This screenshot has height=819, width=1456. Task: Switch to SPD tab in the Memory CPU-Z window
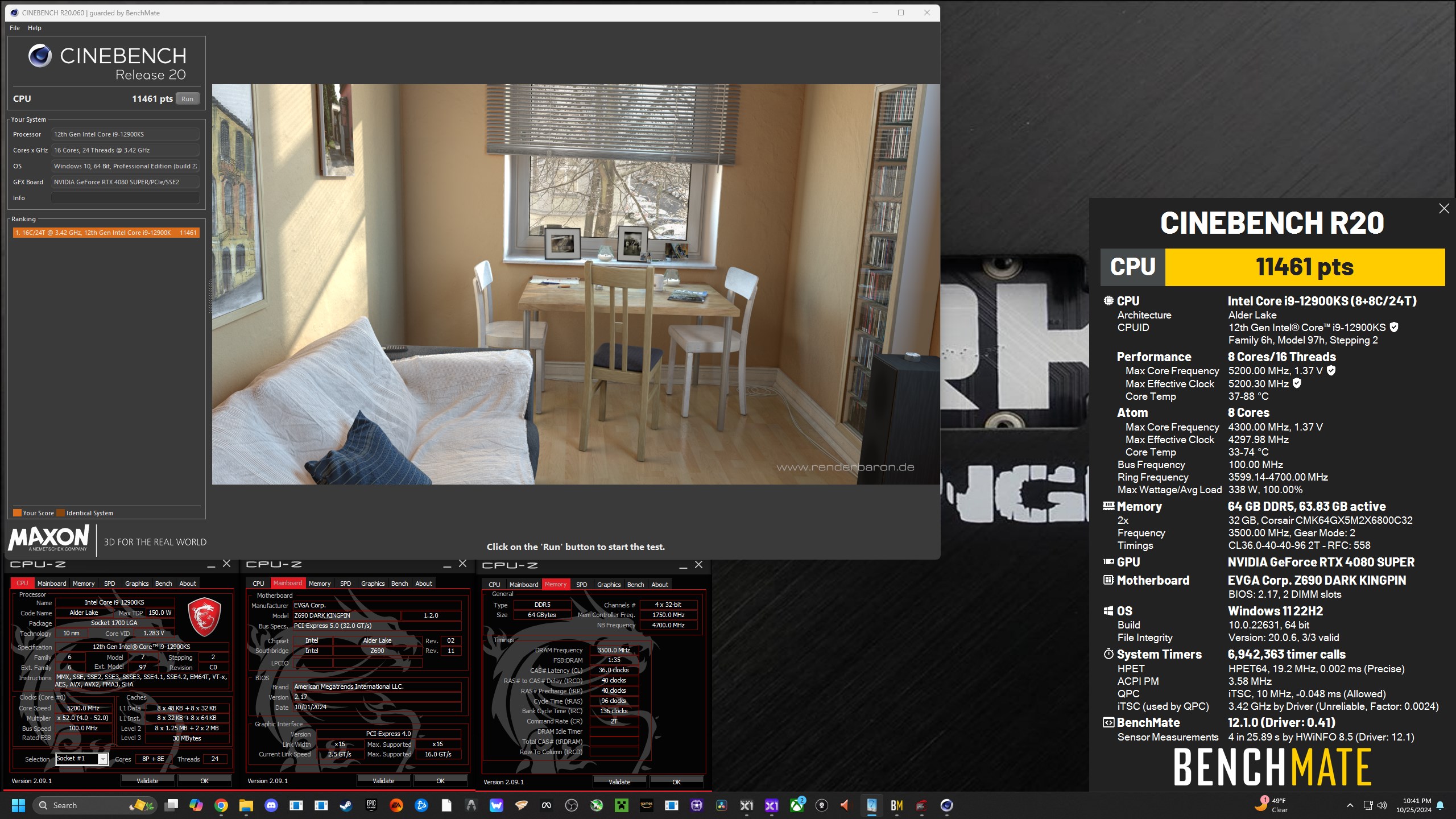582,585
